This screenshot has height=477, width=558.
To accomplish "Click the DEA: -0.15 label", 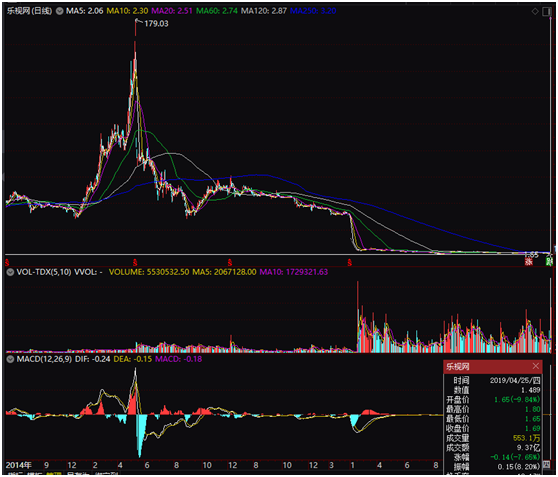I will (x=133, y=359).
